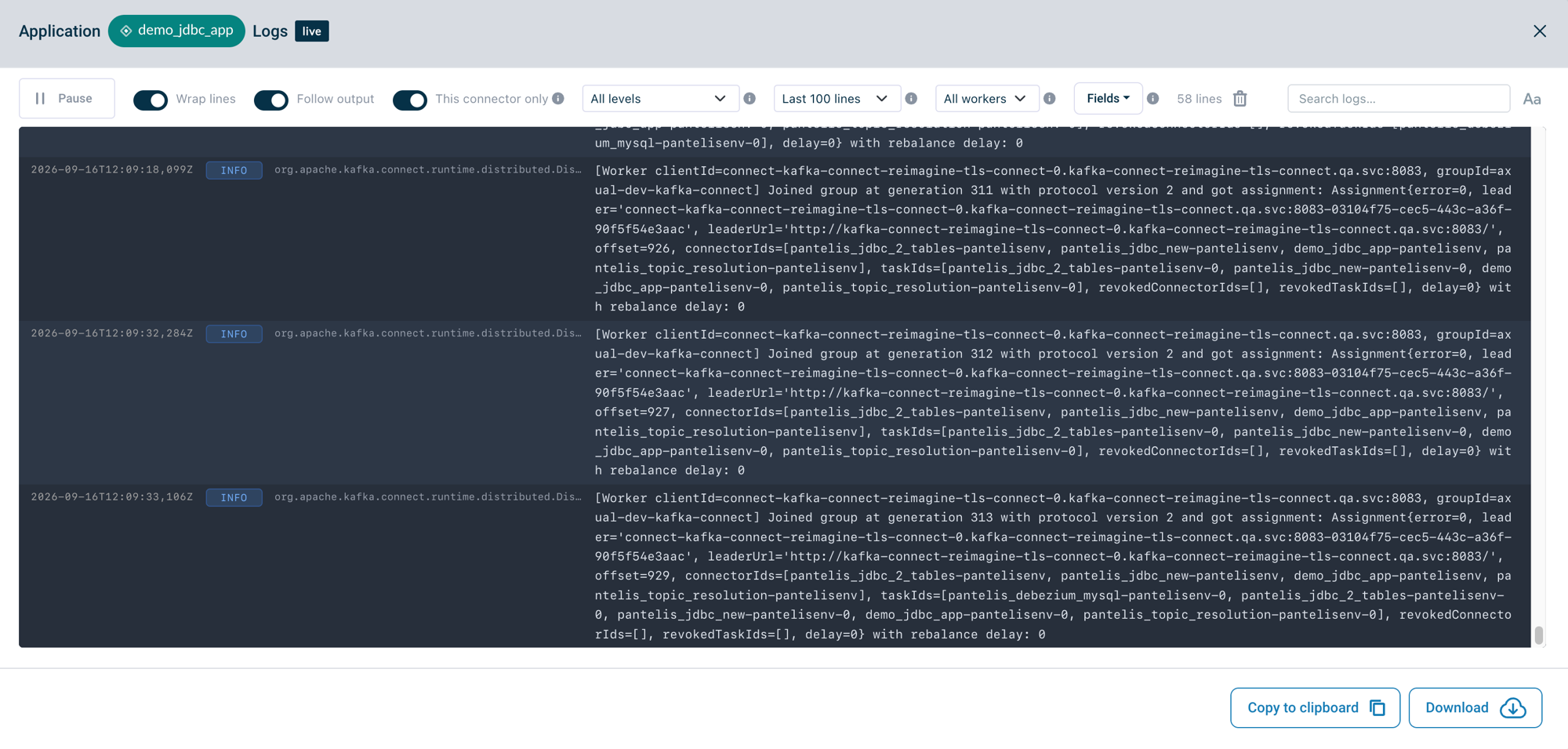Click logger name in the 12:09:33 row
This screenshot has height=749, width=1568.
click(x=428, y=497)
